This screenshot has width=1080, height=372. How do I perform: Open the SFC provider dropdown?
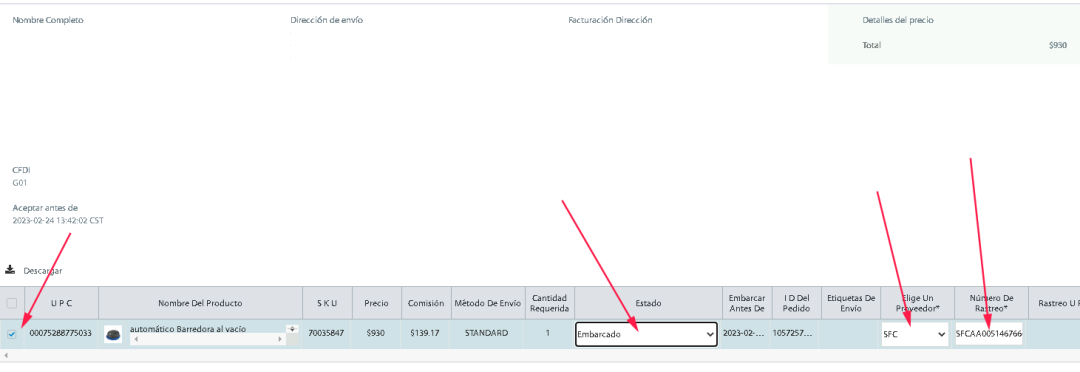pos(915,334)
